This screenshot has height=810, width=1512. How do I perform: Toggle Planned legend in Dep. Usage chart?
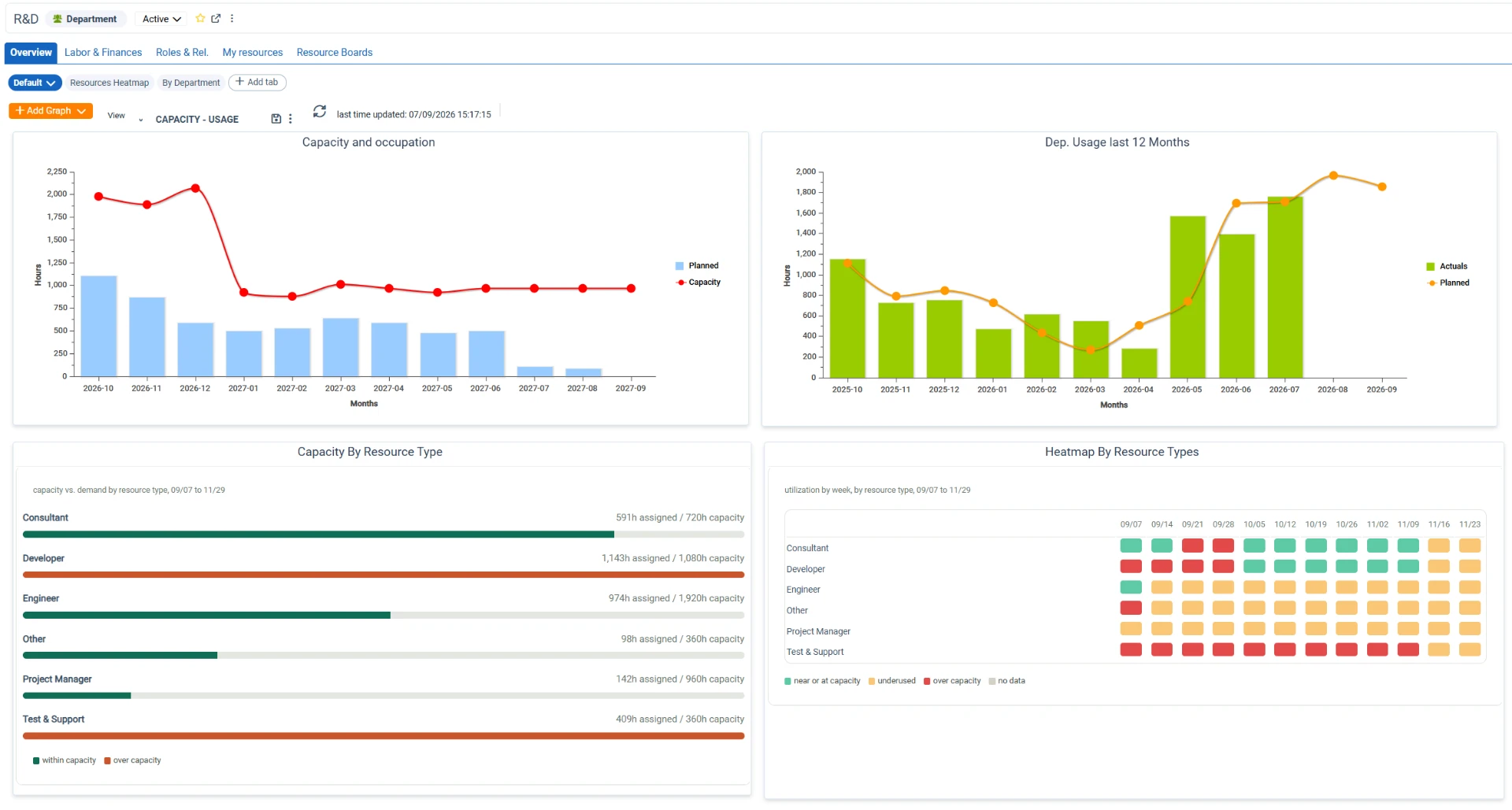[x=1448, y=283]
